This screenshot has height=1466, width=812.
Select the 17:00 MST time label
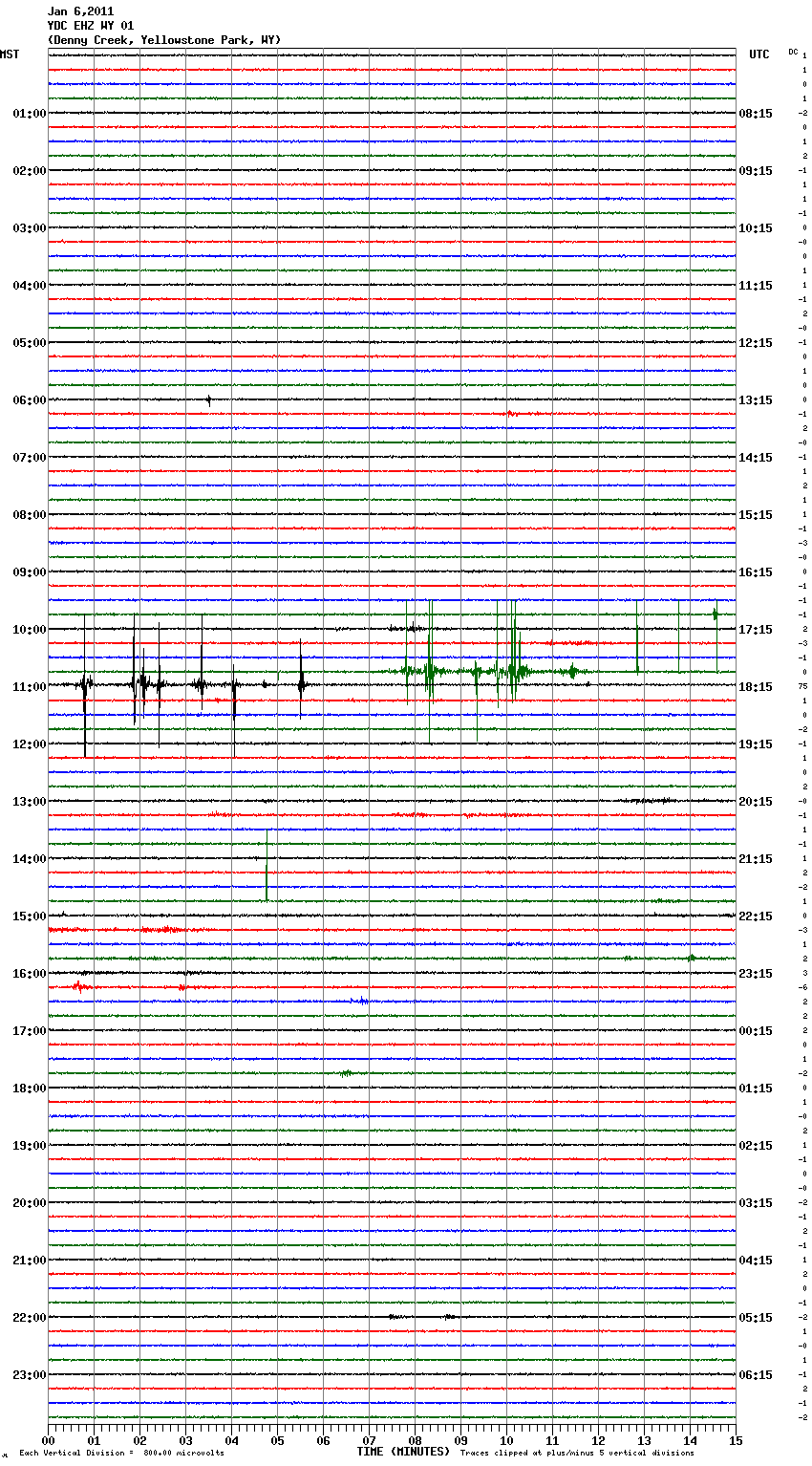[30, 1031]
